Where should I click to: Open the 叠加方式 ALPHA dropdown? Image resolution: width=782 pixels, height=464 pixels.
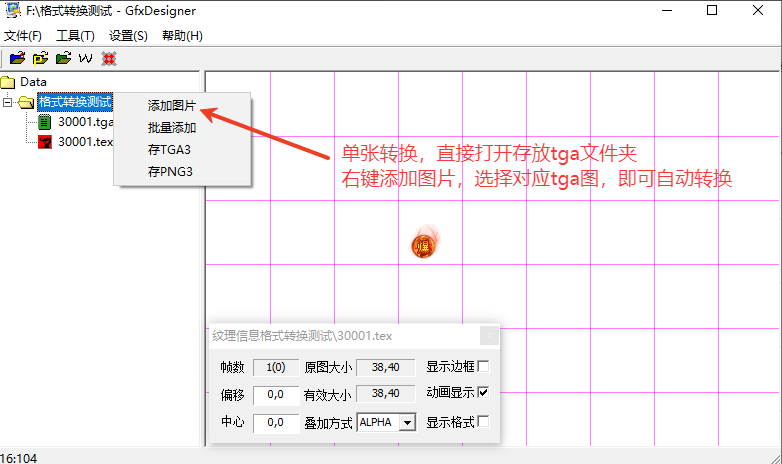click(406, 423)
